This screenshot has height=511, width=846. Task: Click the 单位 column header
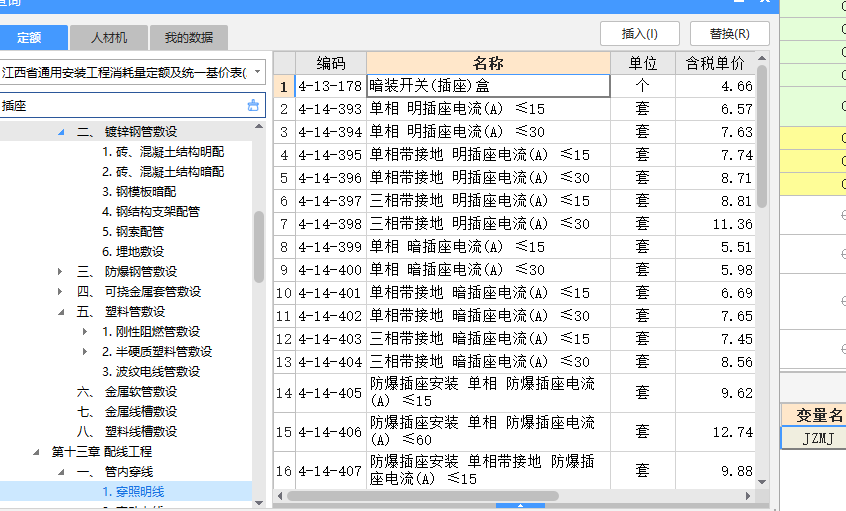[643, 63]
